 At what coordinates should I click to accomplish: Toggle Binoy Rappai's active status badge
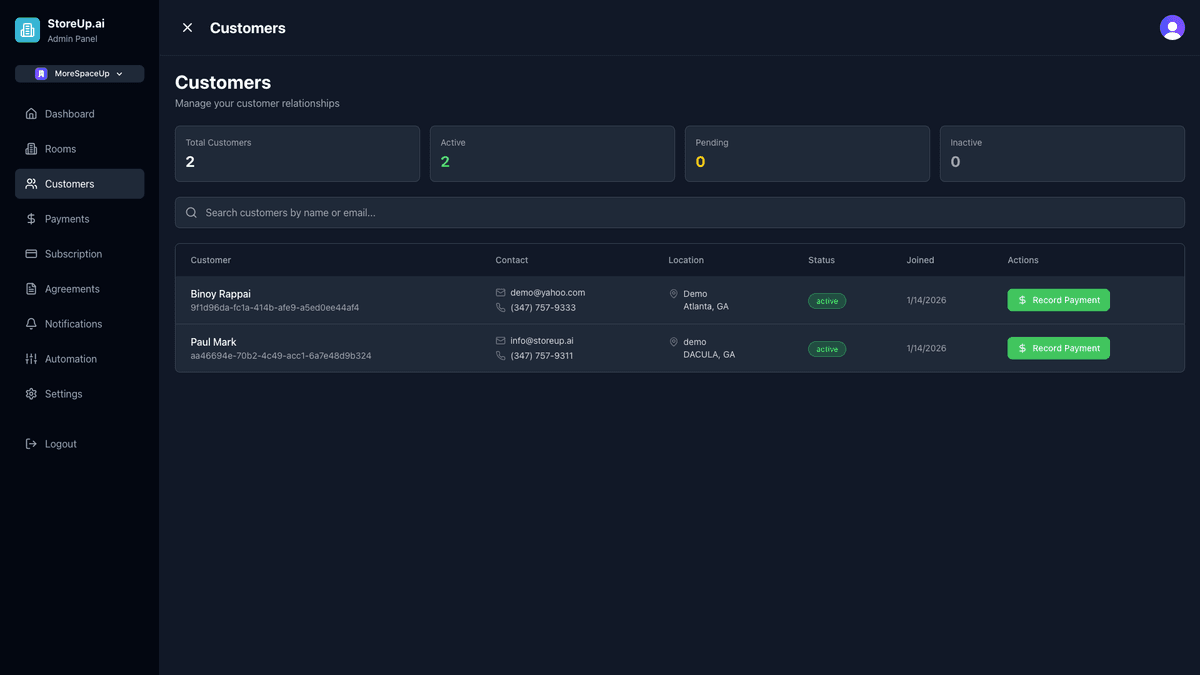click(x=827, y=300)
